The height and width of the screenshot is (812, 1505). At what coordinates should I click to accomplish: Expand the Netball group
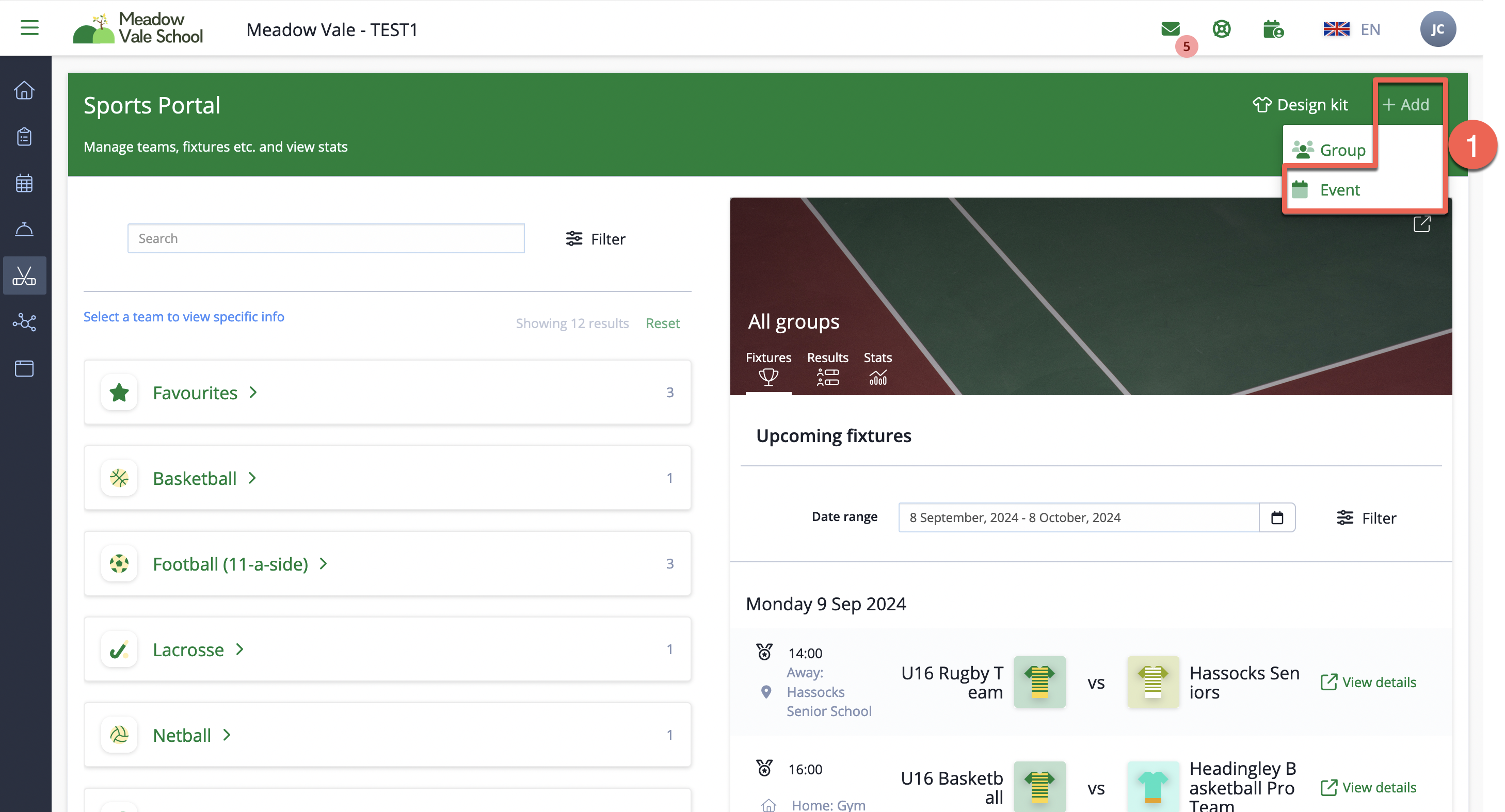pos(388,735)
